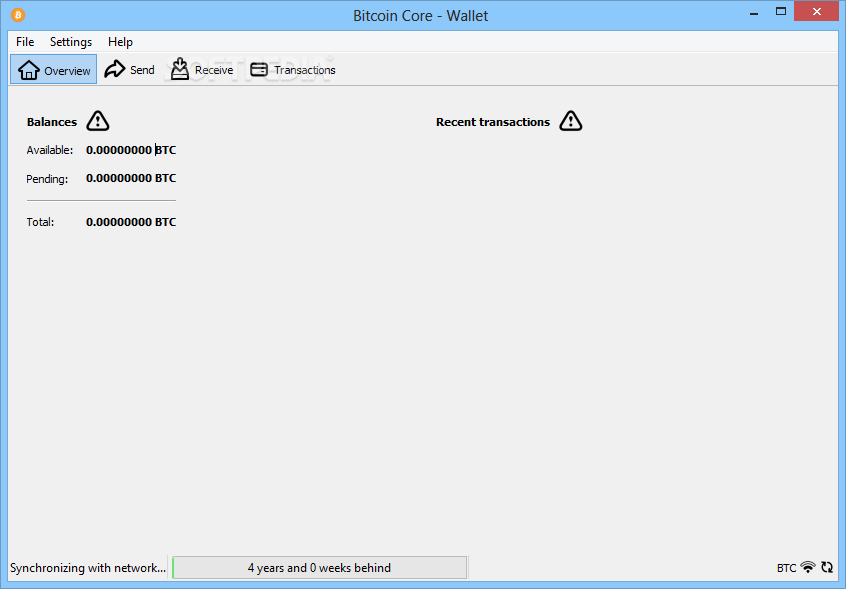The image size is (846, 589).
Task: Click the network connections signal icon
Action: click(808, 567)
